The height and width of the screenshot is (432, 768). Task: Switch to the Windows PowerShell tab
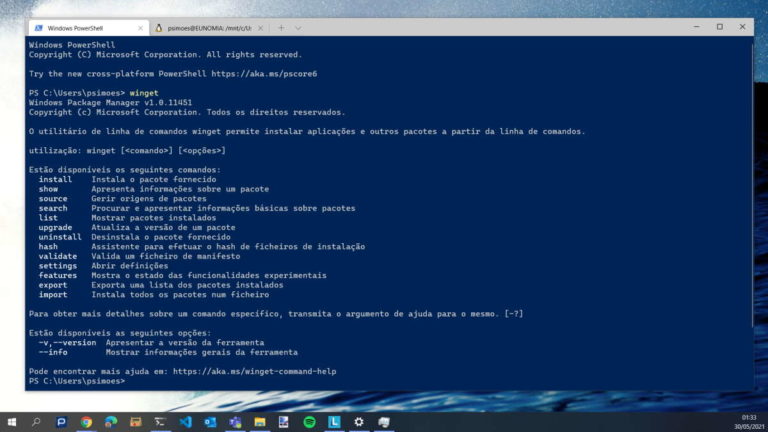click(80, 27)
